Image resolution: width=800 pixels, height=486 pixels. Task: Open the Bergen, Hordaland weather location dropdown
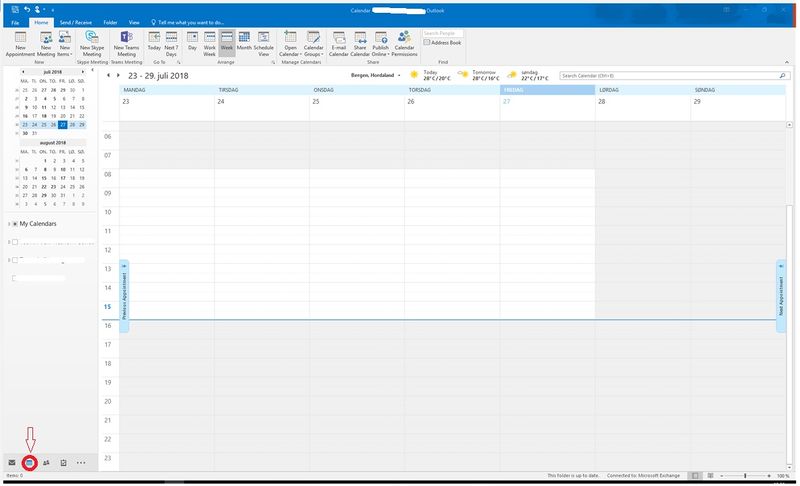[399, 75]
